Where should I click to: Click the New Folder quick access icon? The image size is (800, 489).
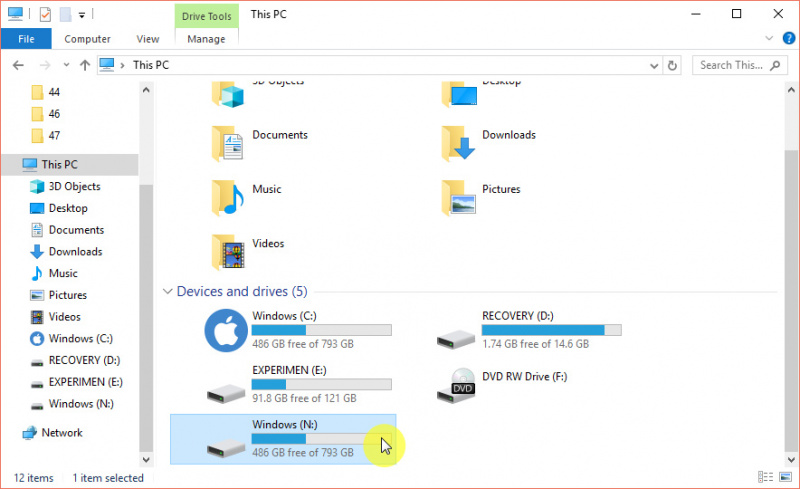click(x=65, y=14)
